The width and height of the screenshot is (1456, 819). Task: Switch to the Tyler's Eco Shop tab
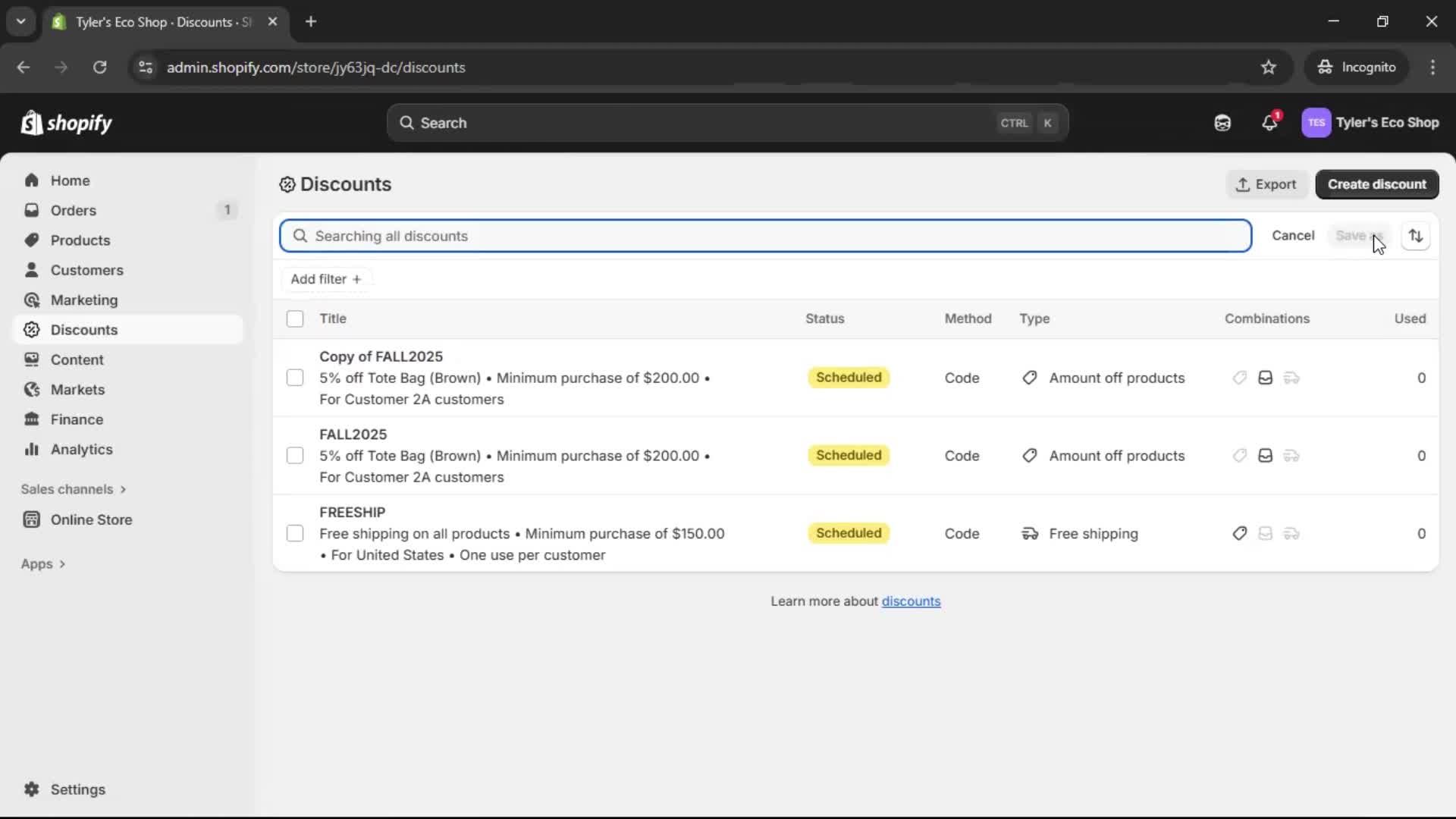click(x=152, y=22)
